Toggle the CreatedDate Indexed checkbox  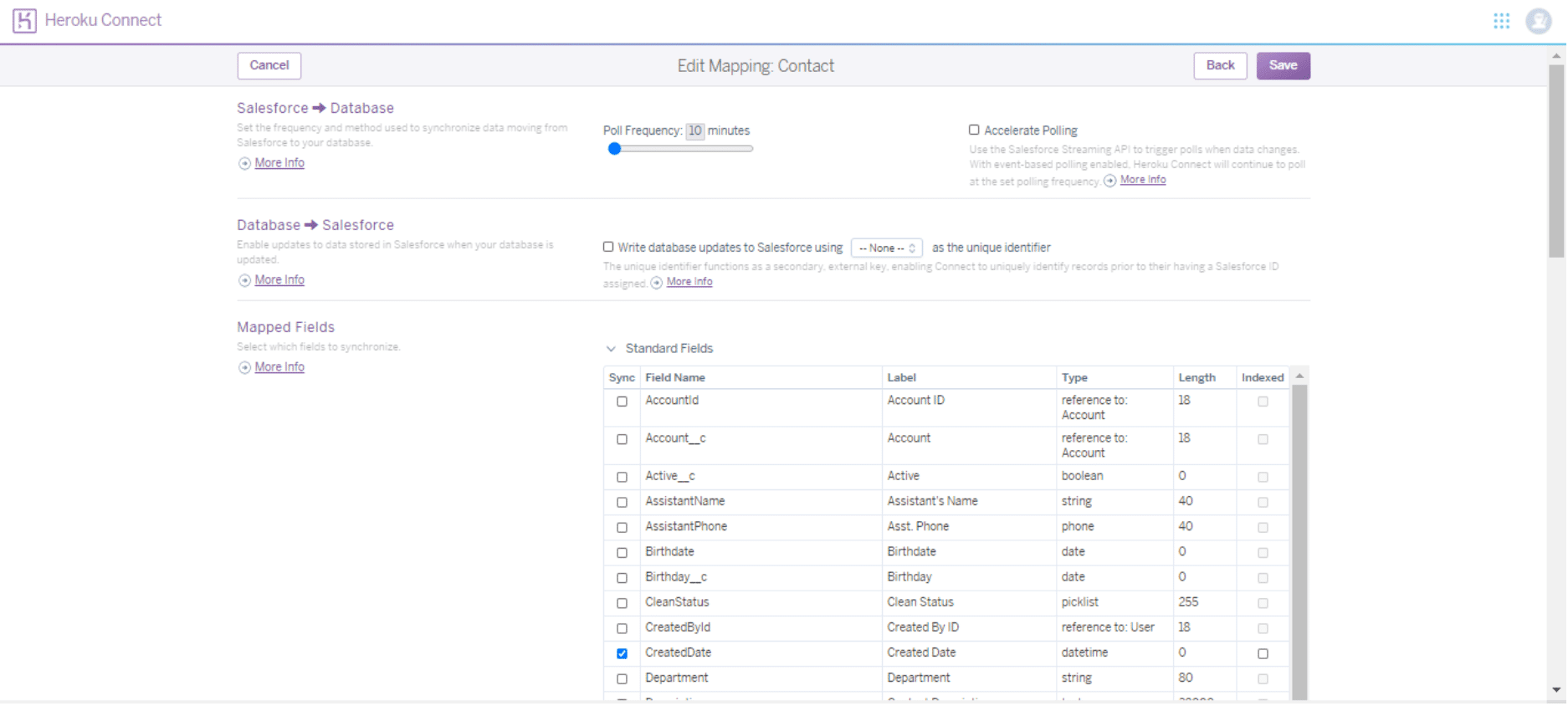(1263, 654)
